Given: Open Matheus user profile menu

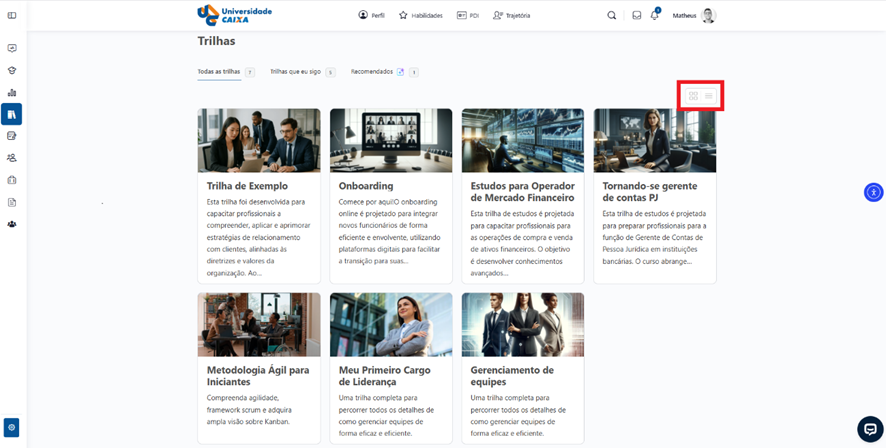Looking at the screenshot, I should click(x=694, y=16).
